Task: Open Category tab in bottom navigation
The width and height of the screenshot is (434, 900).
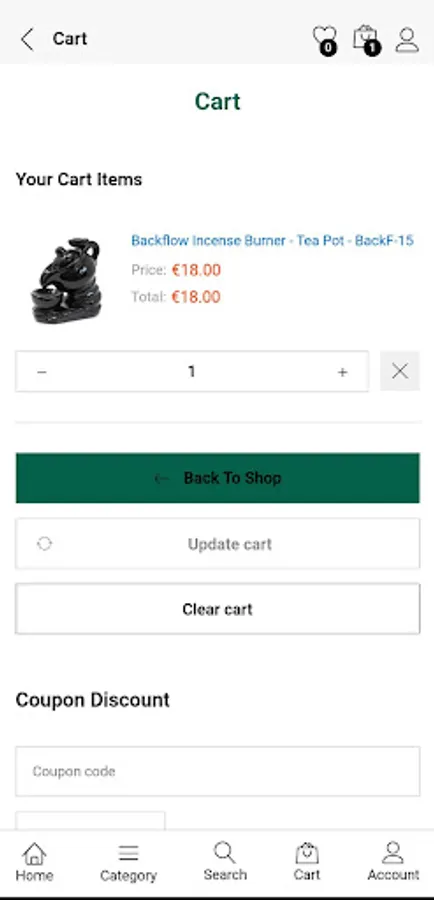Action: pos(128,862)
